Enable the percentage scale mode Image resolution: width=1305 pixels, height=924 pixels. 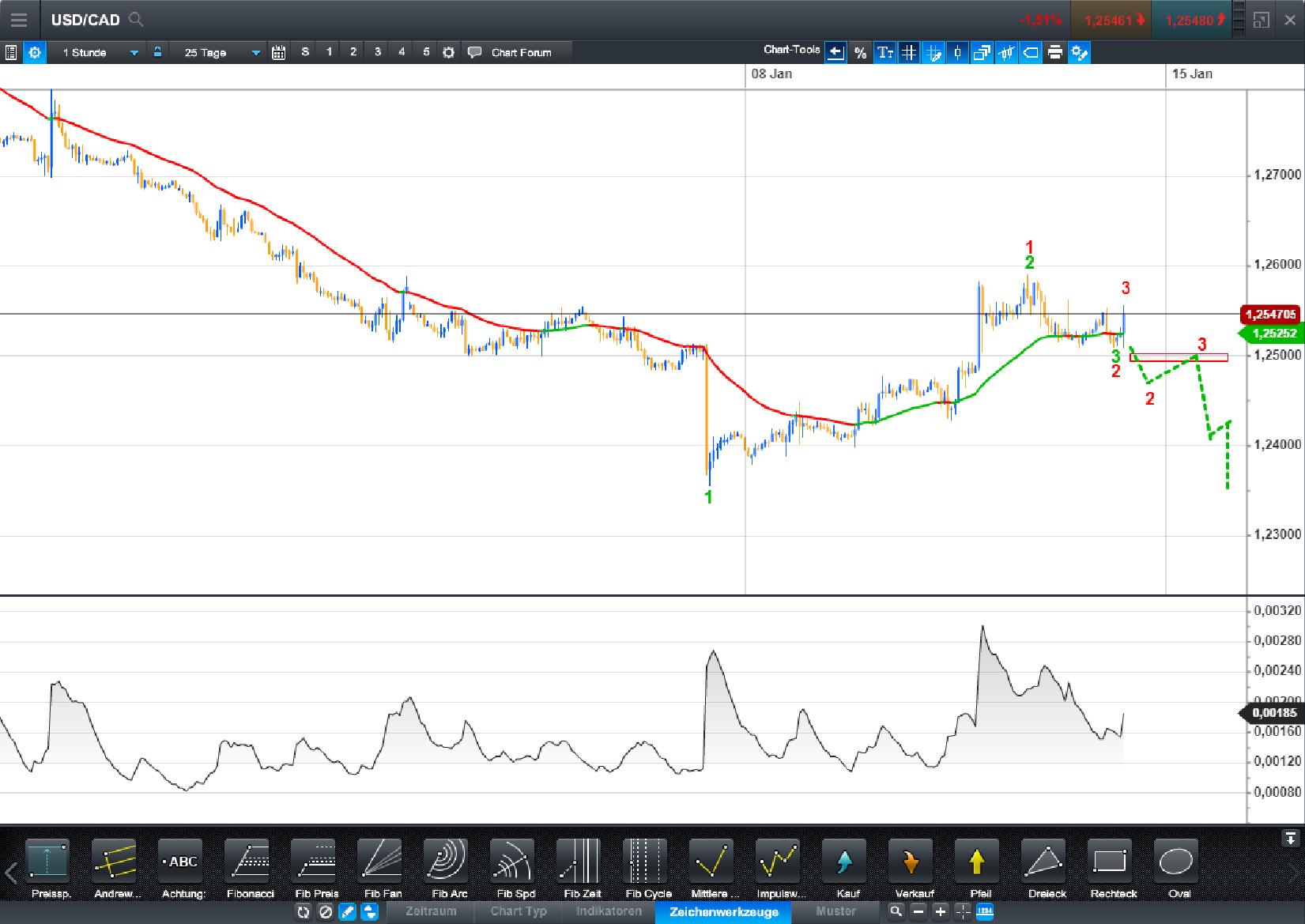pyautogui.click(x=860, y=52)
